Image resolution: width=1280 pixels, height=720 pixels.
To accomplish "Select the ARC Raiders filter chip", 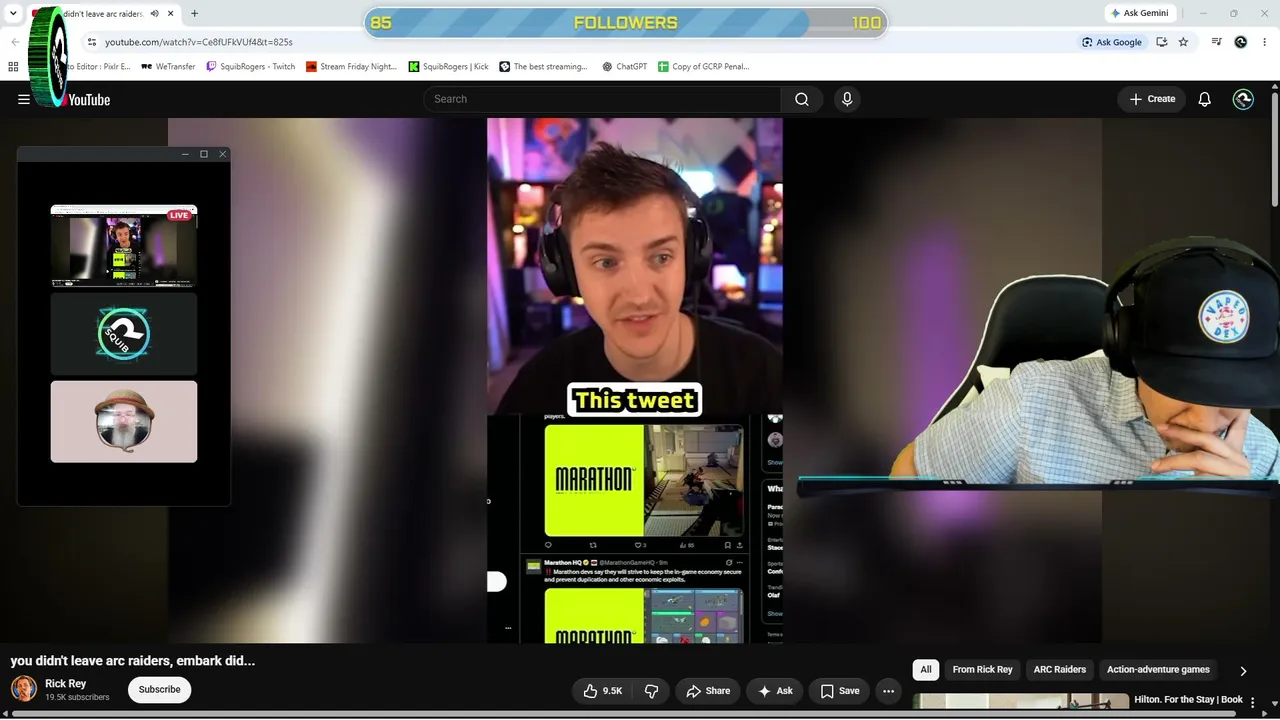I will (1060, 670).
